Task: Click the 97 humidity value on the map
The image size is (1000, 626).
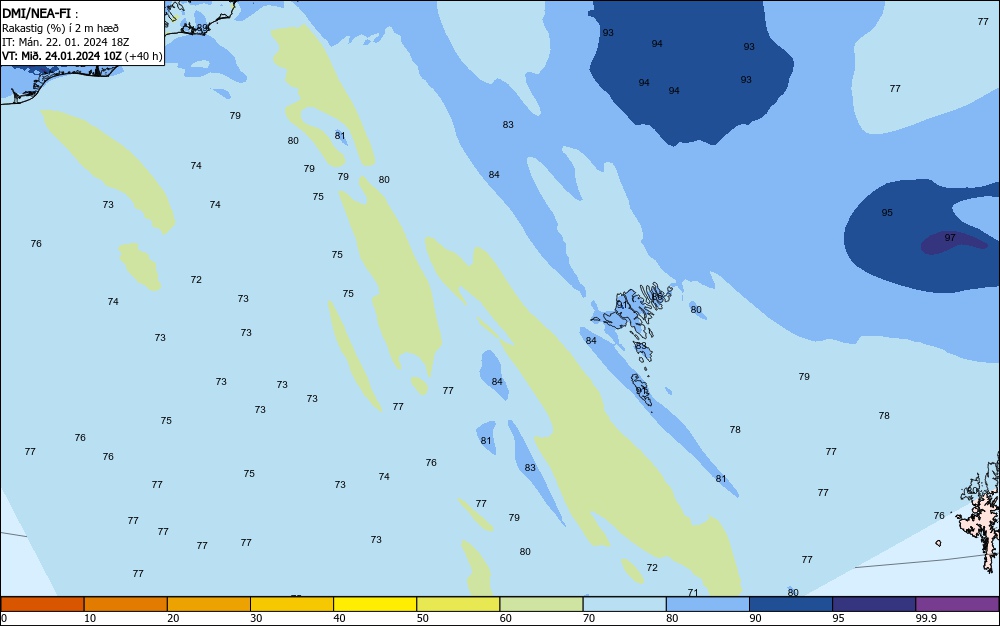Action: pos(950,237)
